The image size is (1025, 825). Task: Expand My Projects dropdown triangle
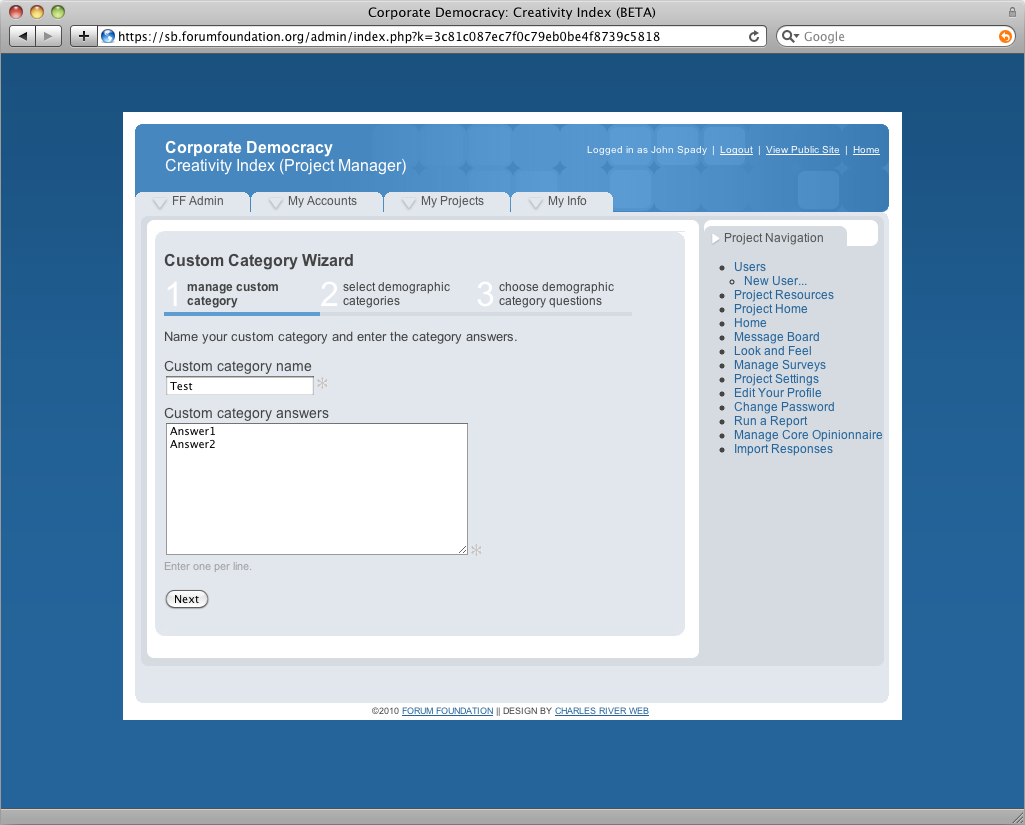pyautogui.click(x=409, y=203)
